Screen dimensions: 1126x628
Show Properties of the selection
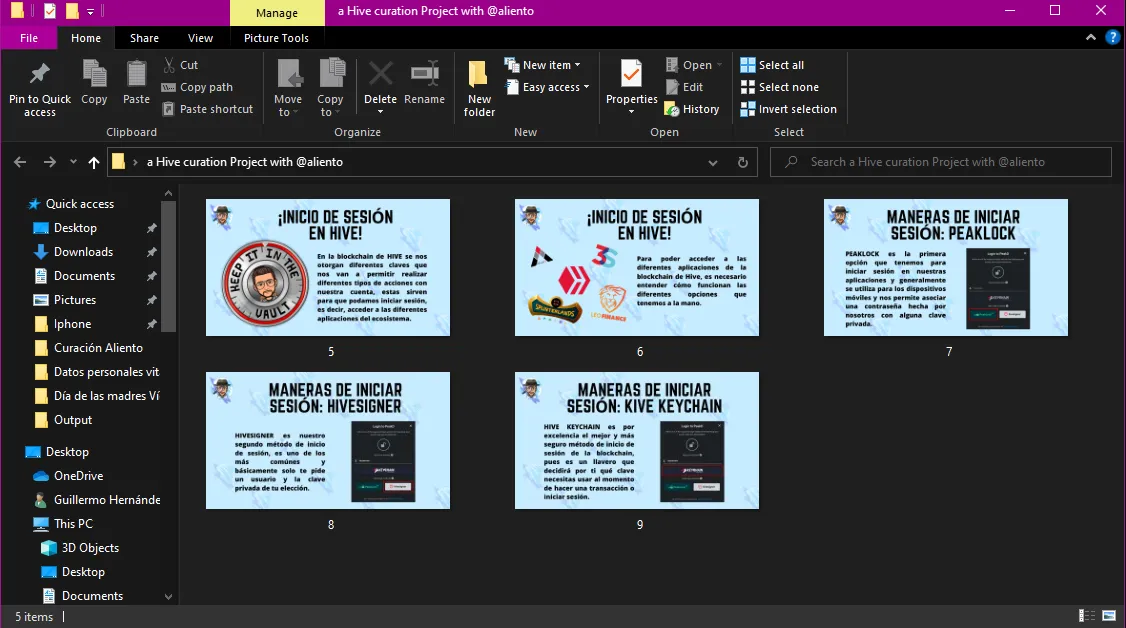(x=631, y=88)
